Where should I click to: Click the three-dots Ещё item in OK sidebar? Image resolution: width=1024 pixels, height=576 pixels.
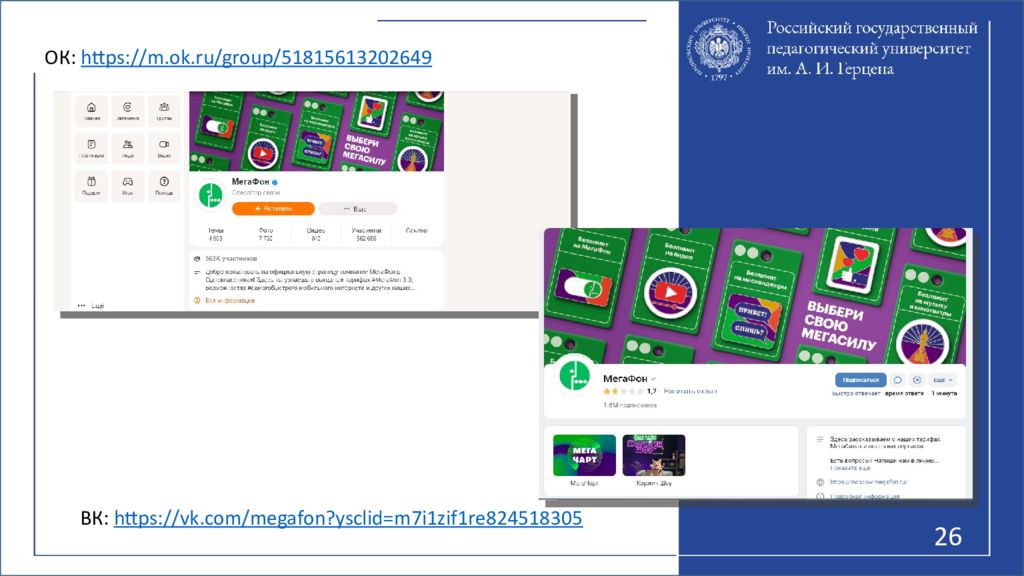tap(91, 305)
